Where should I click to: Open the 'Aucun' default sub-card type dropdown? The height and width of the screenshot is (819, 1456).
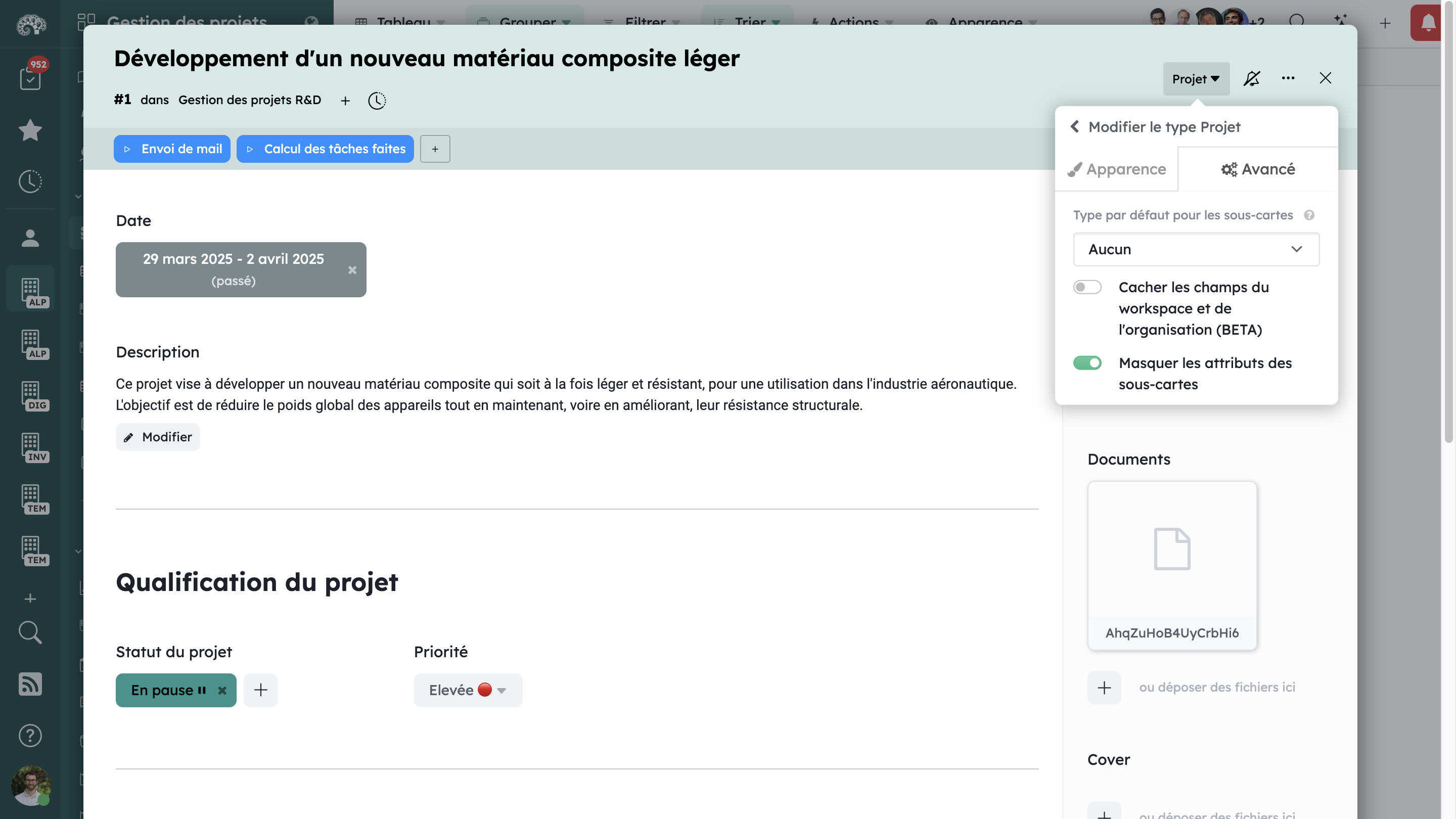click(1196, 249)
